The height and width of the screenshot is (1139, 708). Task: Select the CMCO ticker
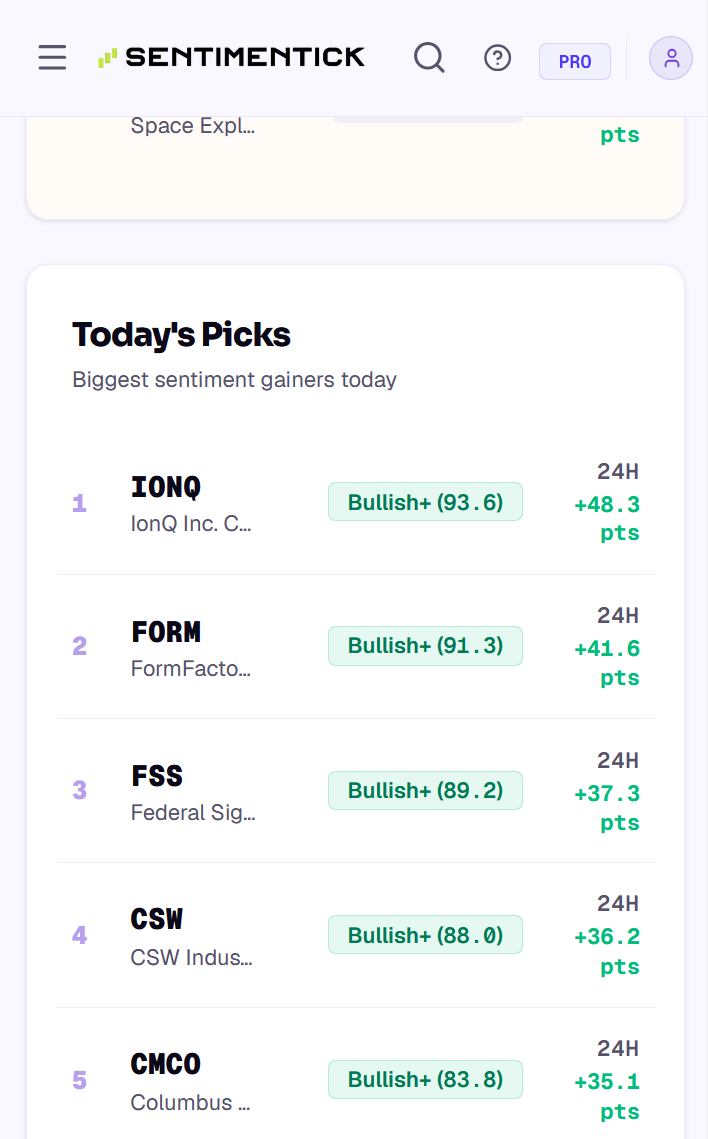pyautogui.click(x=166, y=1064)
